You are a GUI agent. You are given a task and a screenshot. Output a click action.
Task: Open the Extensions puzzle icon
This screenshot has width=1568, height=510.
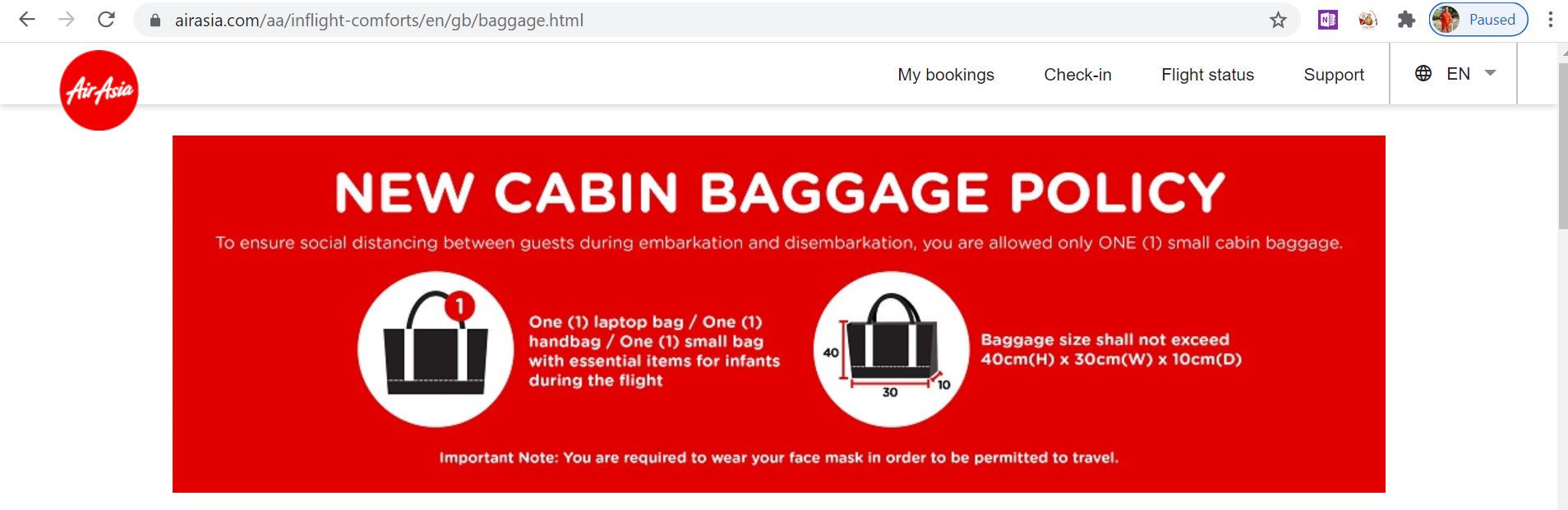pos(1407,20)
